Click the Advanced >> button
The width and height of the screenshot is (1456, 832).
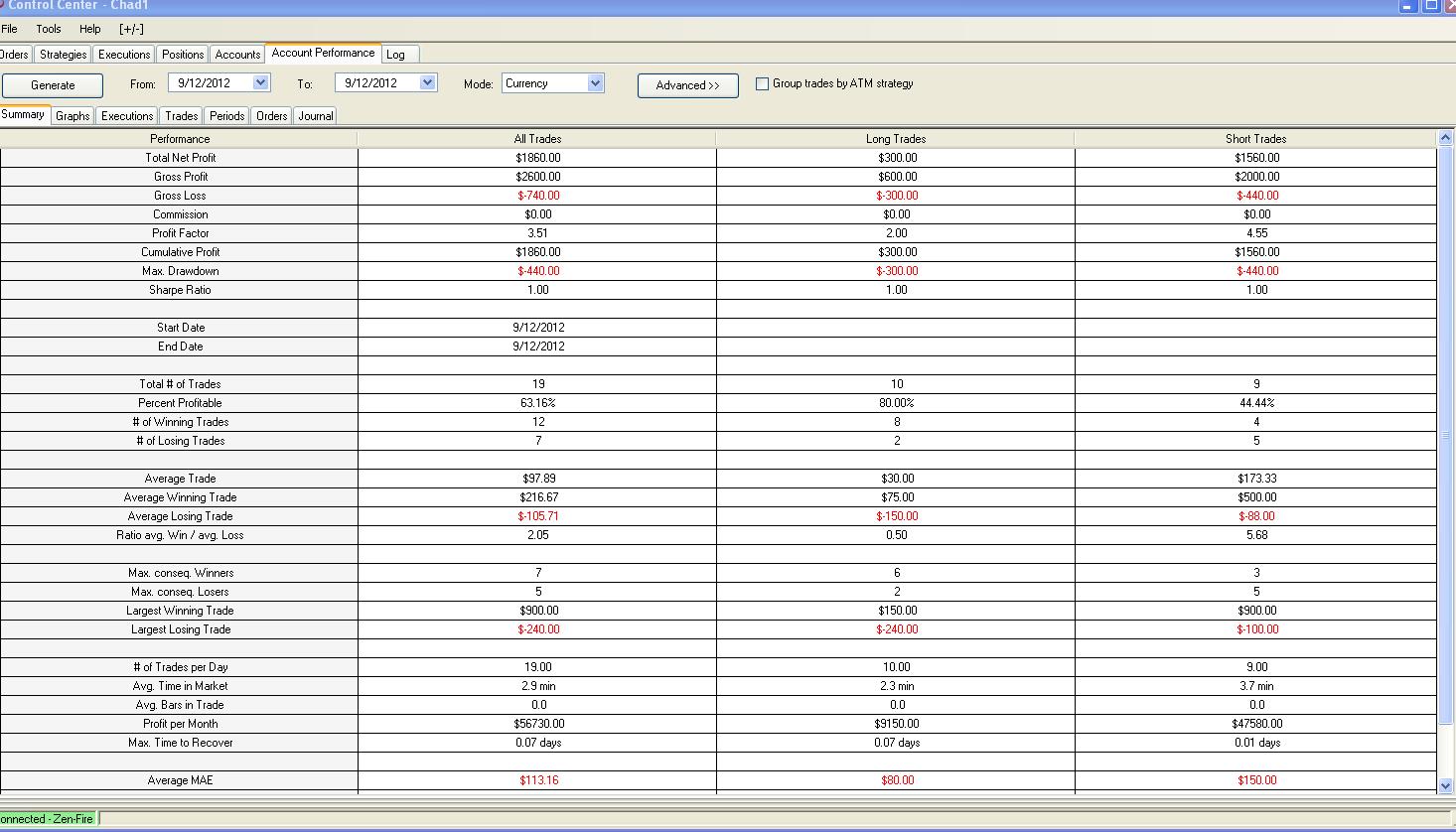pos(687,85)
